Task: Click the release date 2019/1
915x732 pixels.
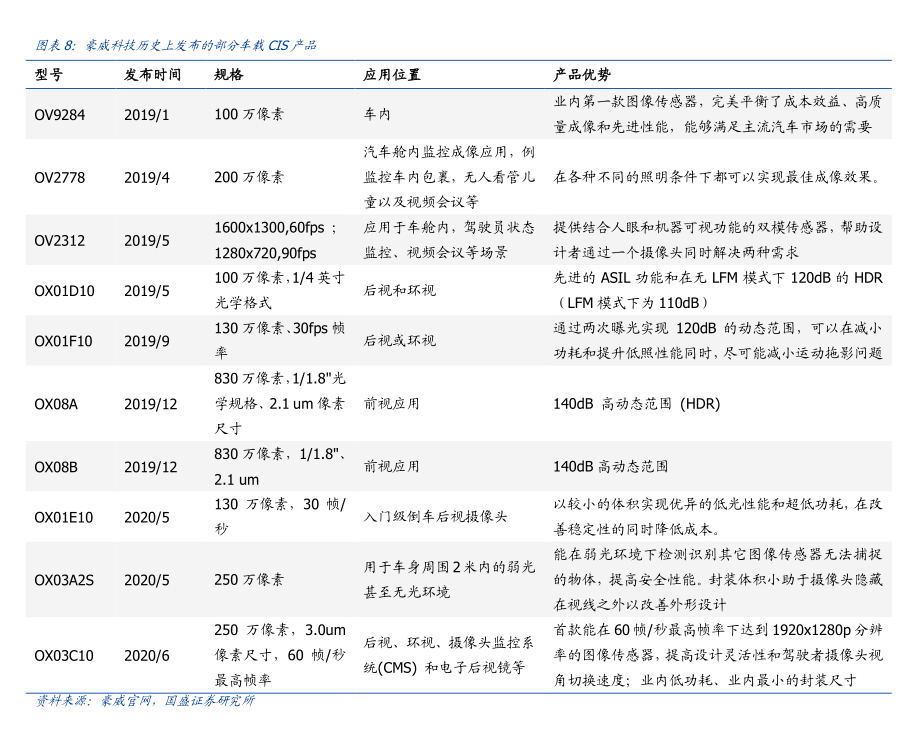Action: 146,114
